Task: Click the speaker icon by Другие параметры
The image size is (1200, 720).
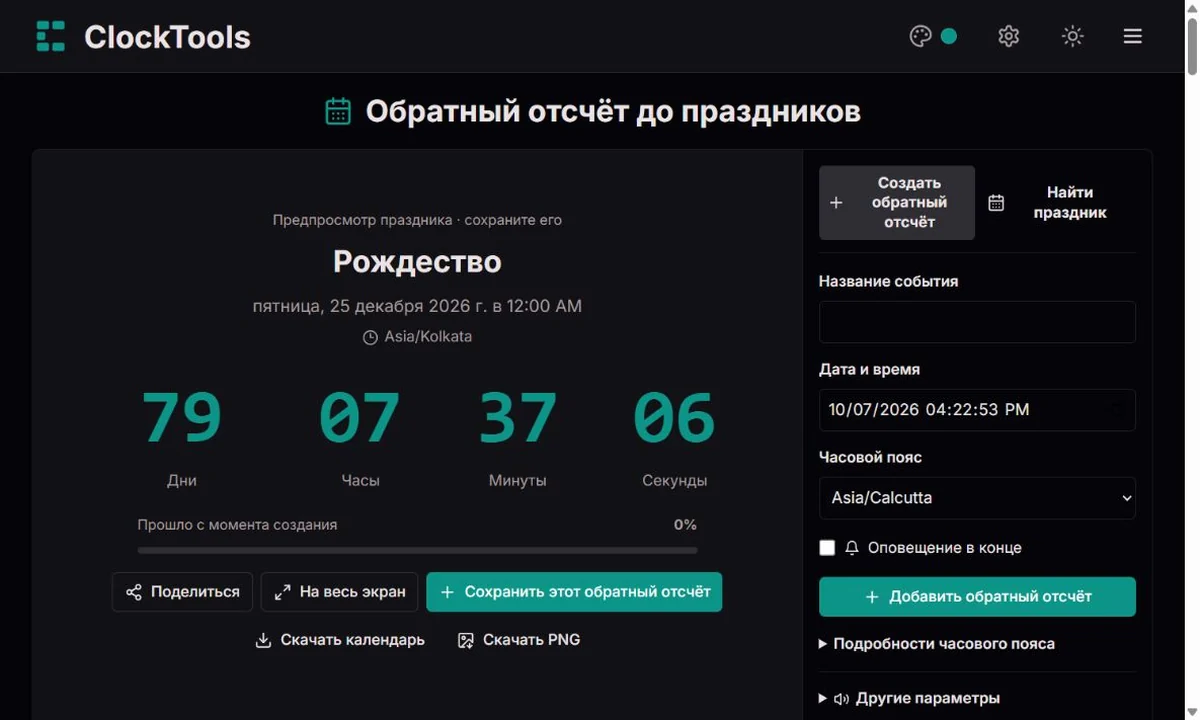Action: tap(841, 699)
